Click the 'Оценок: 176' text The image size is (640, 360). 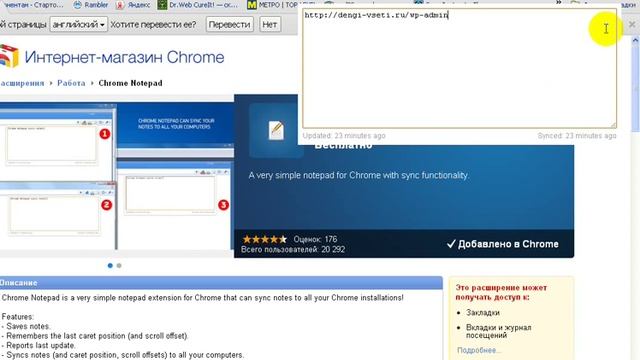[315, 239]
